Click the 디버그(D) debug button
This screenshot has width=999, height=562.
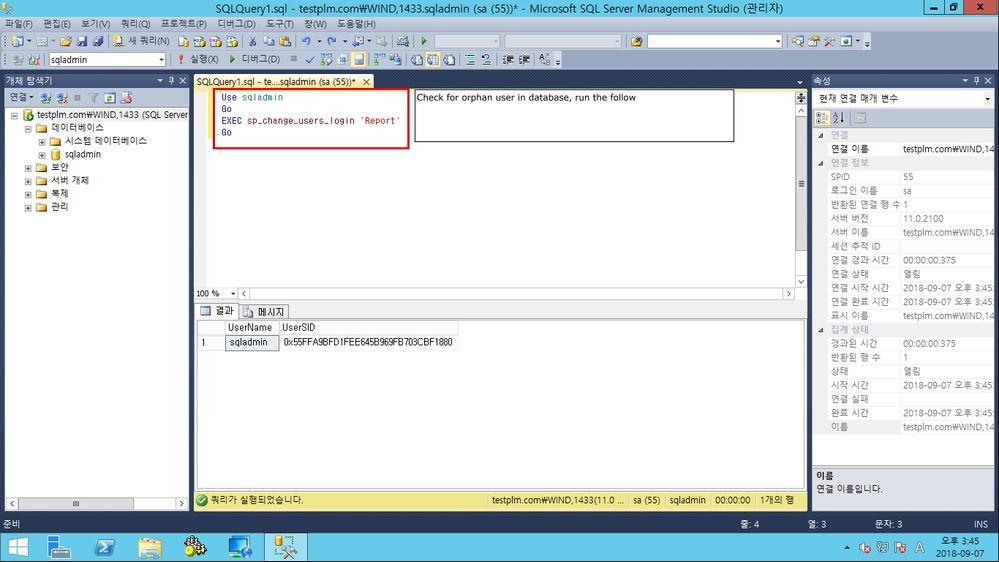(x=254, y=59)
